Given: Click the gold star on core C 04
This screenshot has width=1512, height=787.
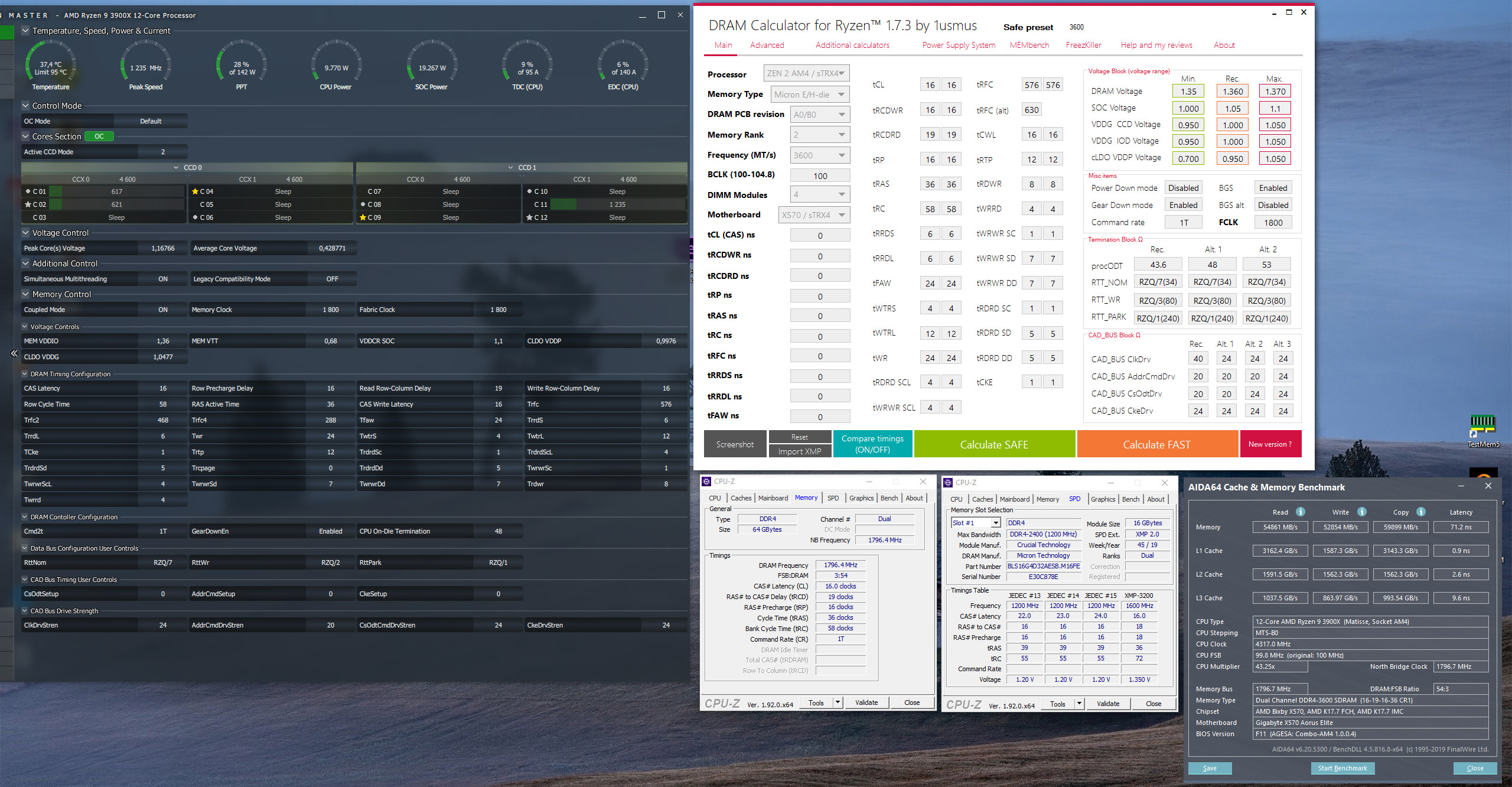Looking at the screenshot, I should (195, 191).
